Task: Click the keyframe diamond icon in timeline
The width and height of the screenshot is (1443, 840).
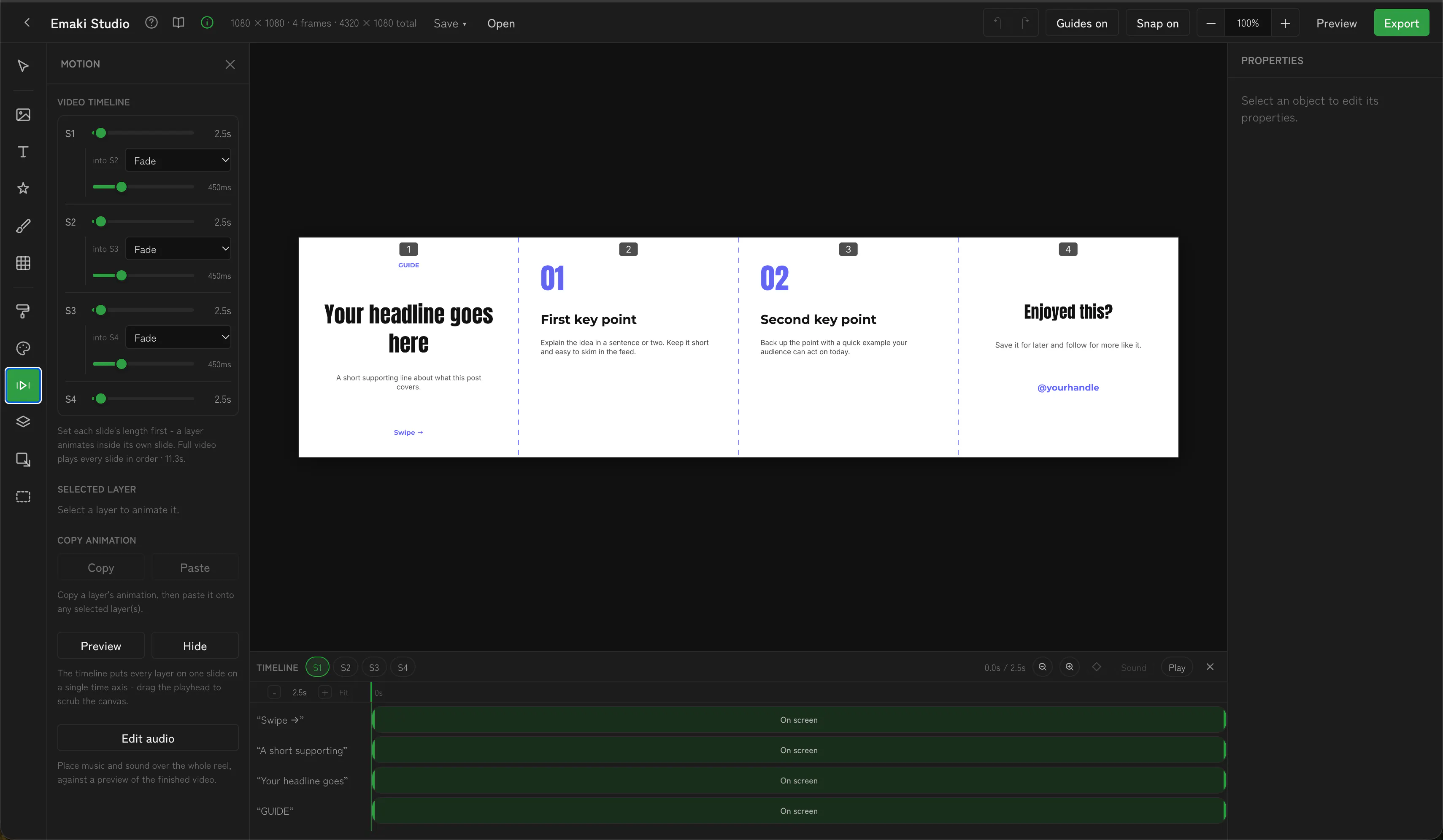Action: pyautogui.click(x=1097, y=667)
